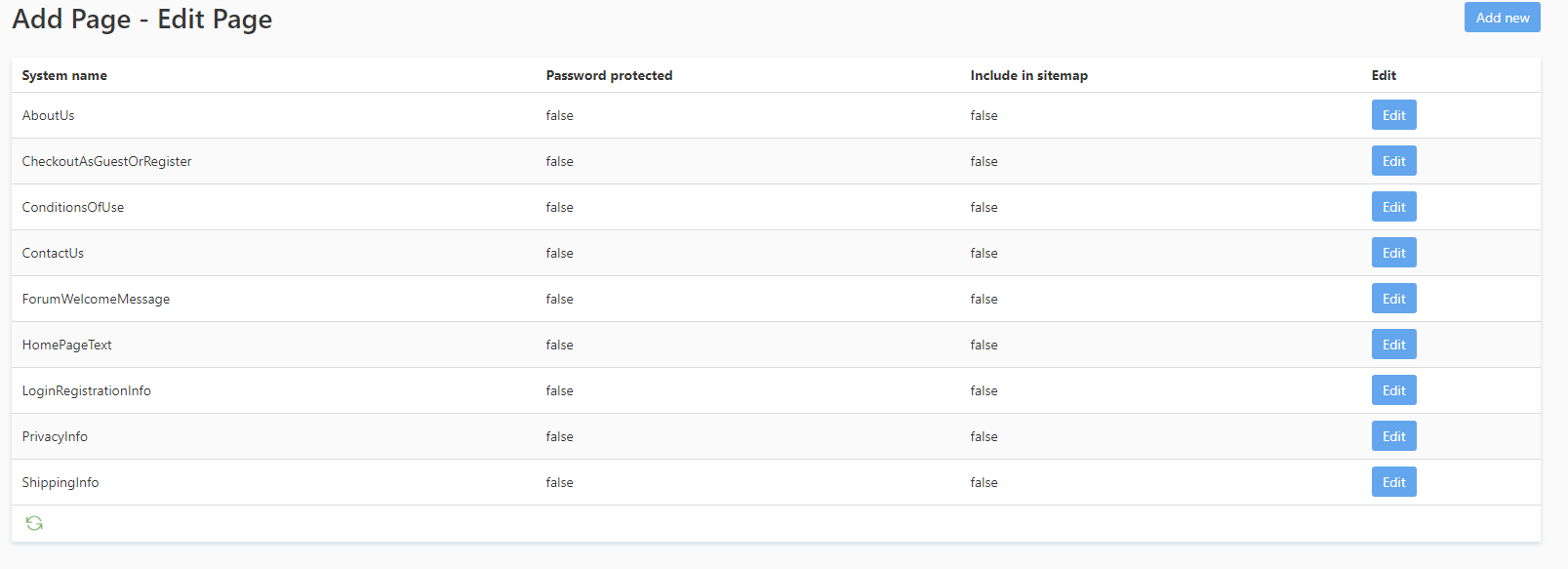Select the LoginRegistrationInfo row name
The height and width of the screenshot is (569, 1568).
click(86, 390)
